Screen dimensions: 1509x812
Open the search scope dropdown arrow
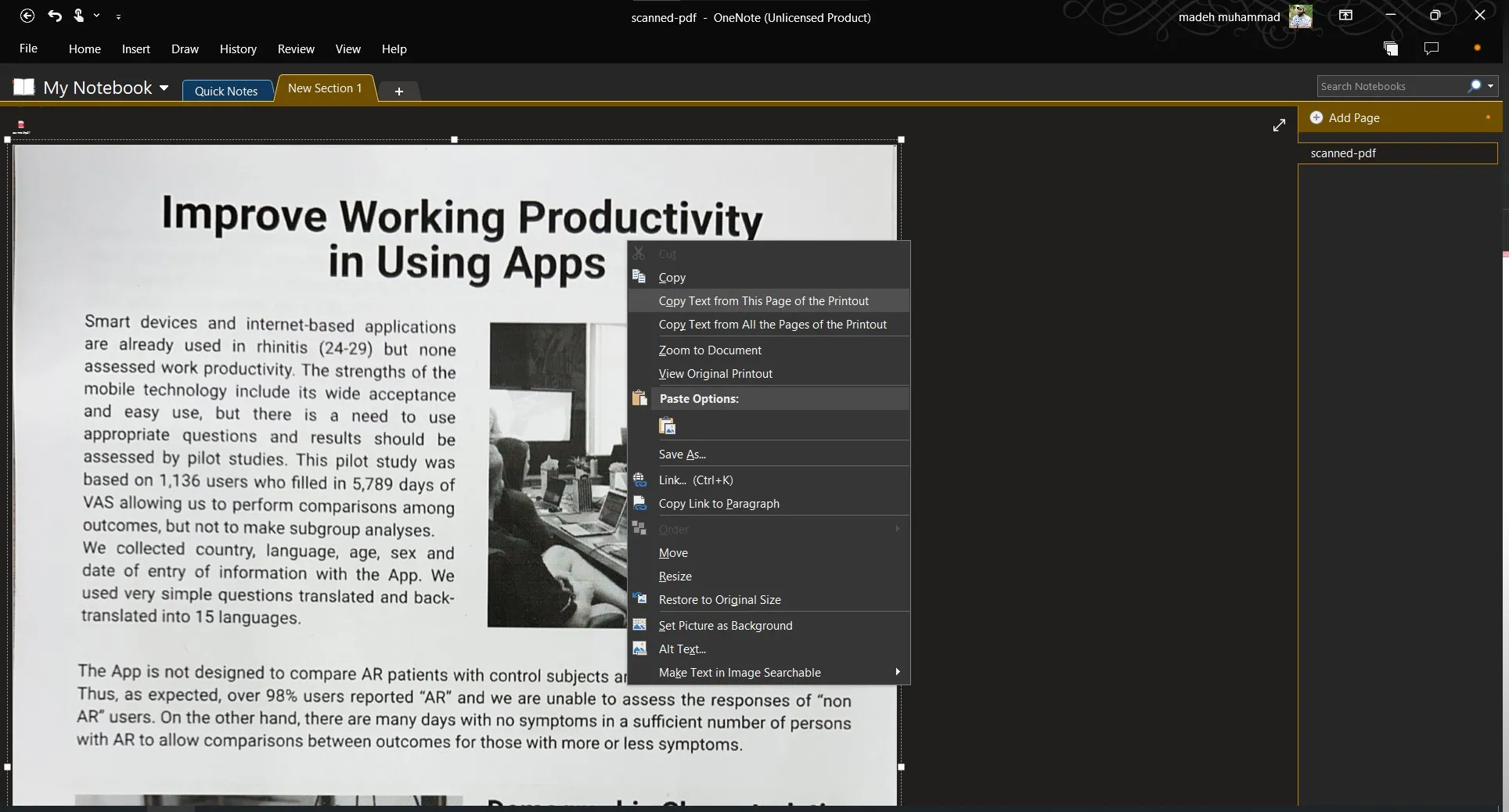(1490, 86)
